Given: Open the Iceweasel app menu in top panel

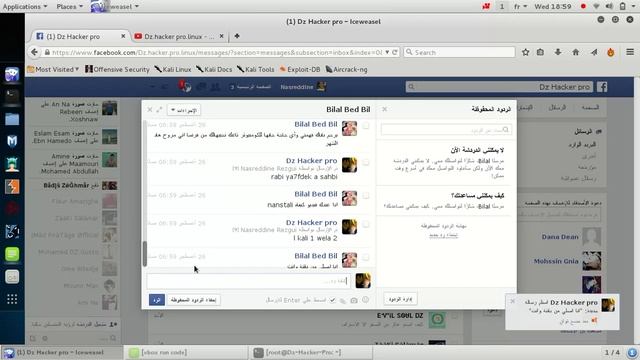Looking at the screenshot, I should (x=115, y=6).
